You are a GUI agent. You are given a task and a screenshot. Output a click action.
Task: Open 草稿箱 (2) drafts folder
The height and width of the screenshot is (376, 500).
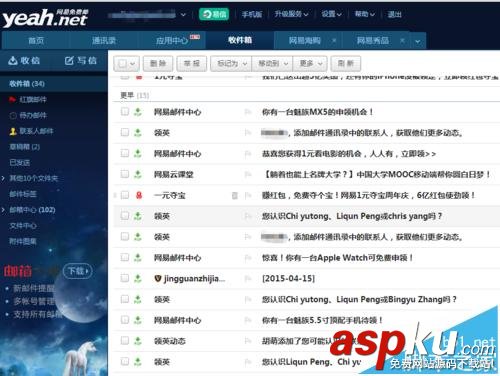pos(25,147)
